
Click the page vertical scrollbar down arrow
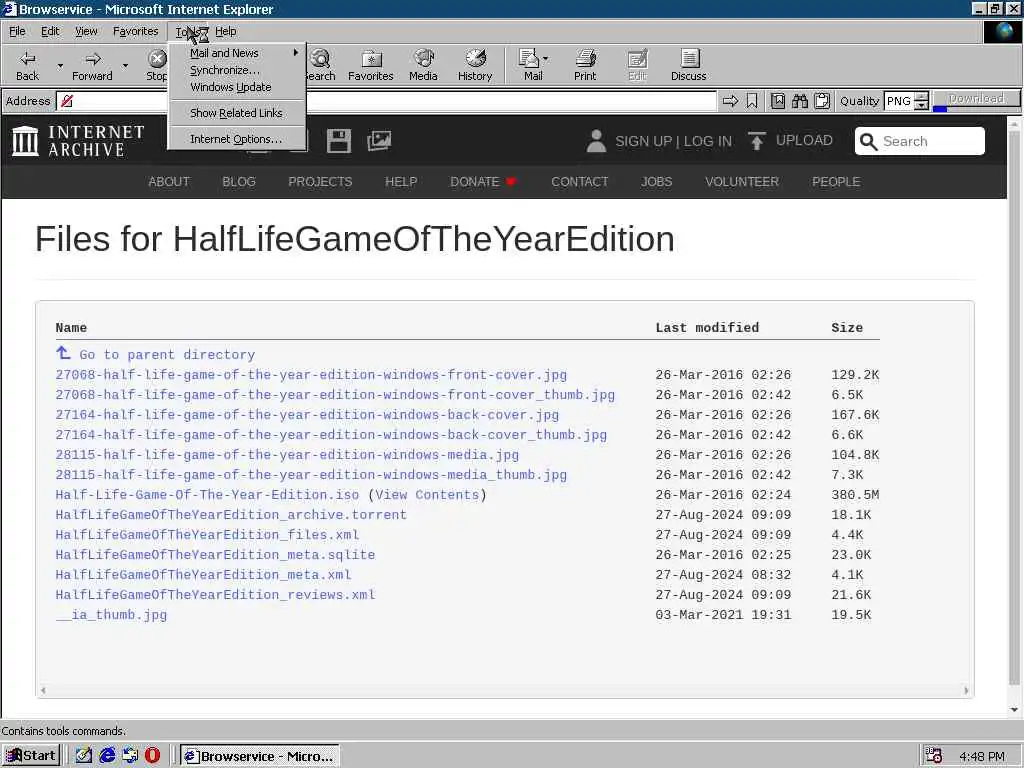pyautogui.click(x=1014, y=709)
